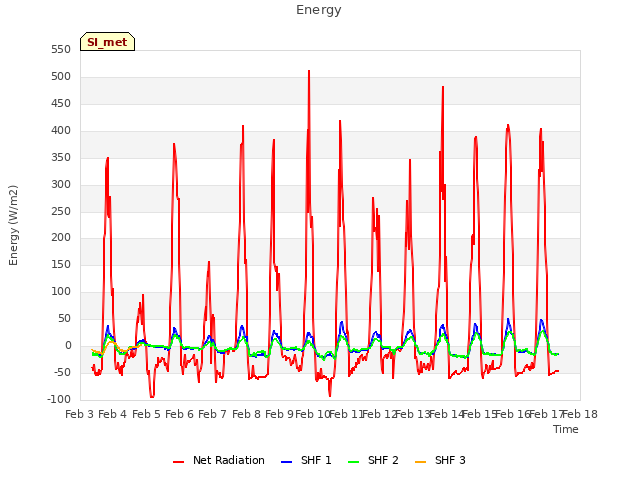Screen dimensions: 640x480
Task: Click the -50 y-axis tick label
Action: (x=62, y=372)
